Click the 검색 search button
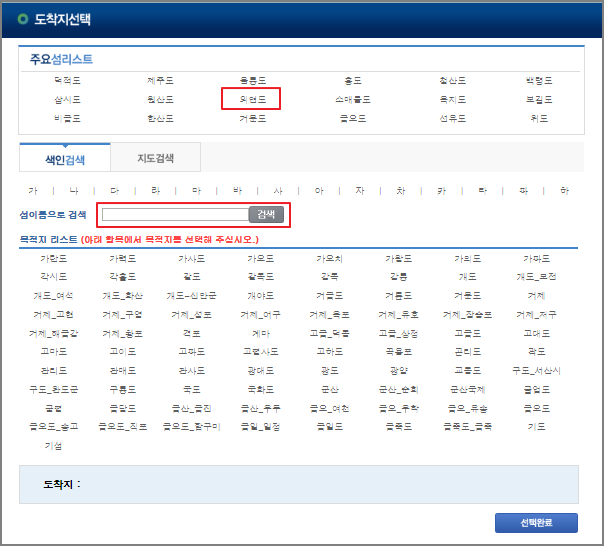Screen dimensions: 604x546 266,214
